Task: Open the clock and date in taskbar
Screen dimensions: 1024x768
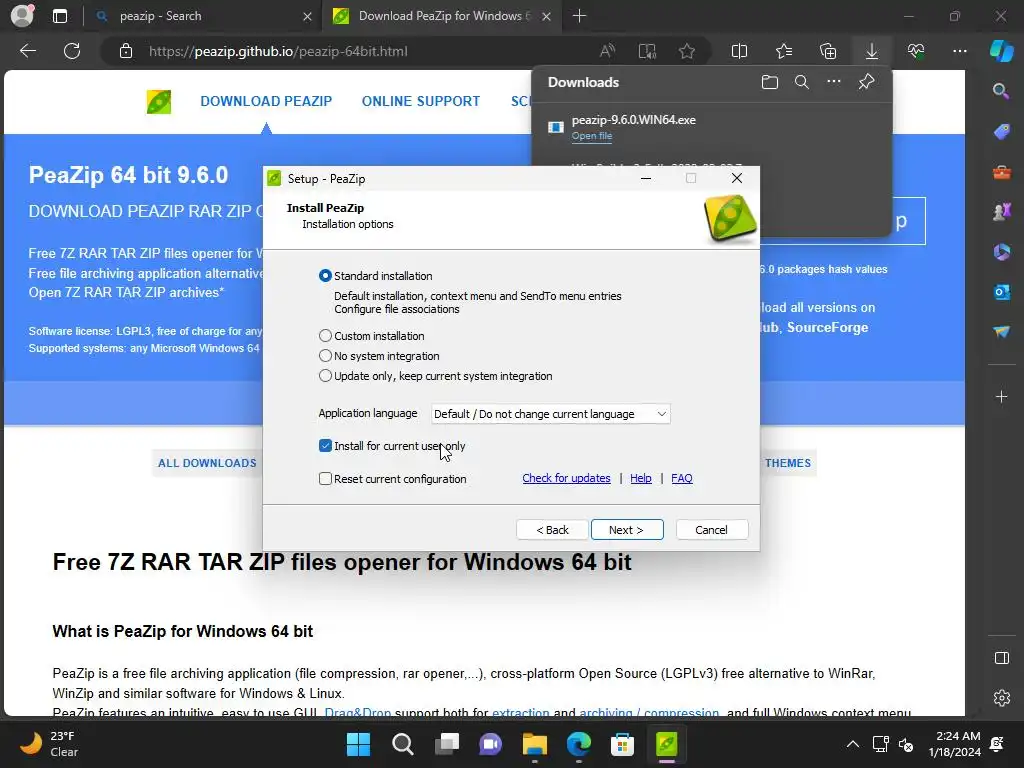Action: click(955, 744)
